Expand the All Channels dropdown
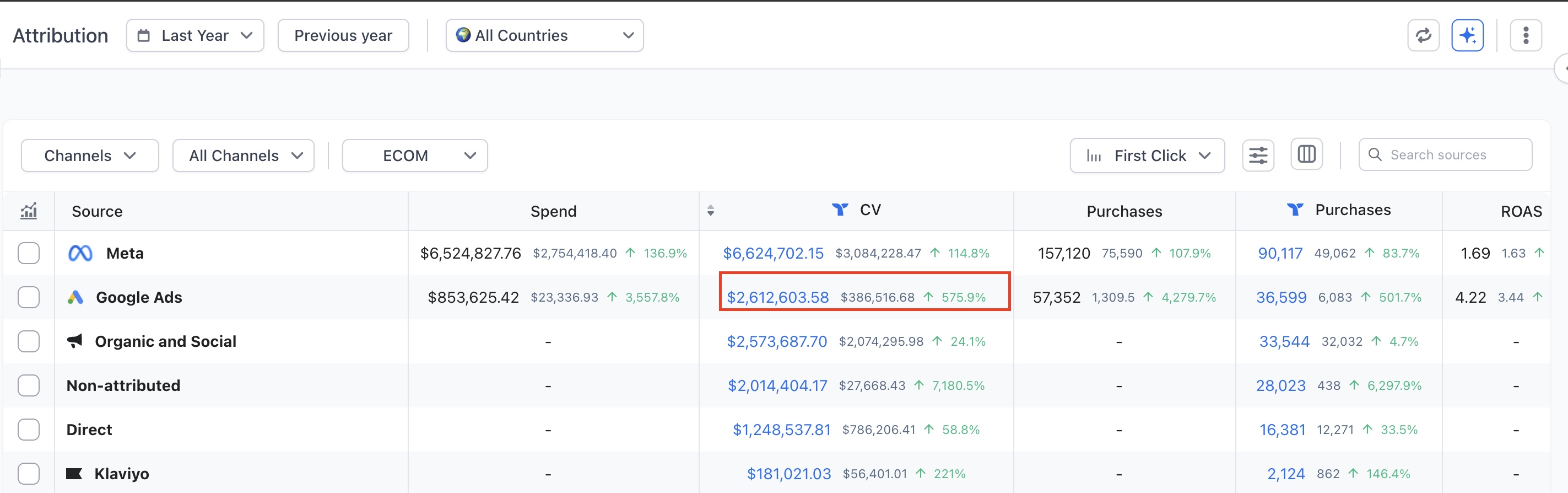 click(244, 156)
